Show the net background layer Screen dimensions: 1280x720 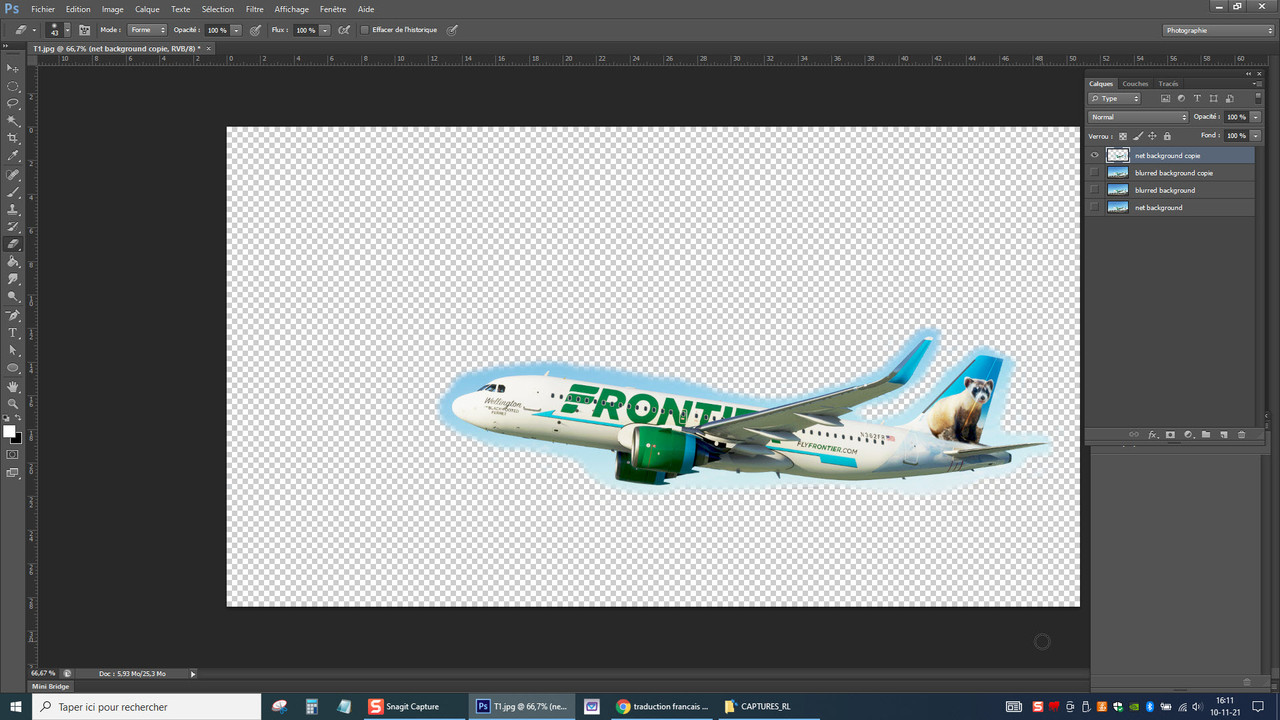[1094, 207]
